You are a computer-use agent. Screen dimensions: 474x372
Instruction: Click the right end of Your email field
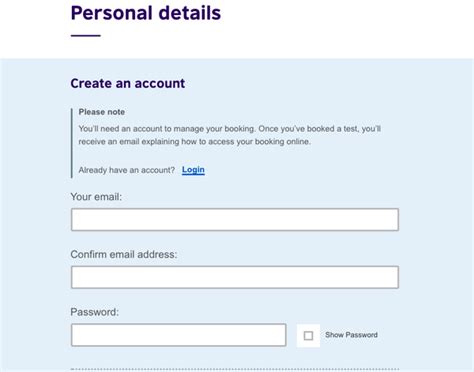tap(390, 220)
